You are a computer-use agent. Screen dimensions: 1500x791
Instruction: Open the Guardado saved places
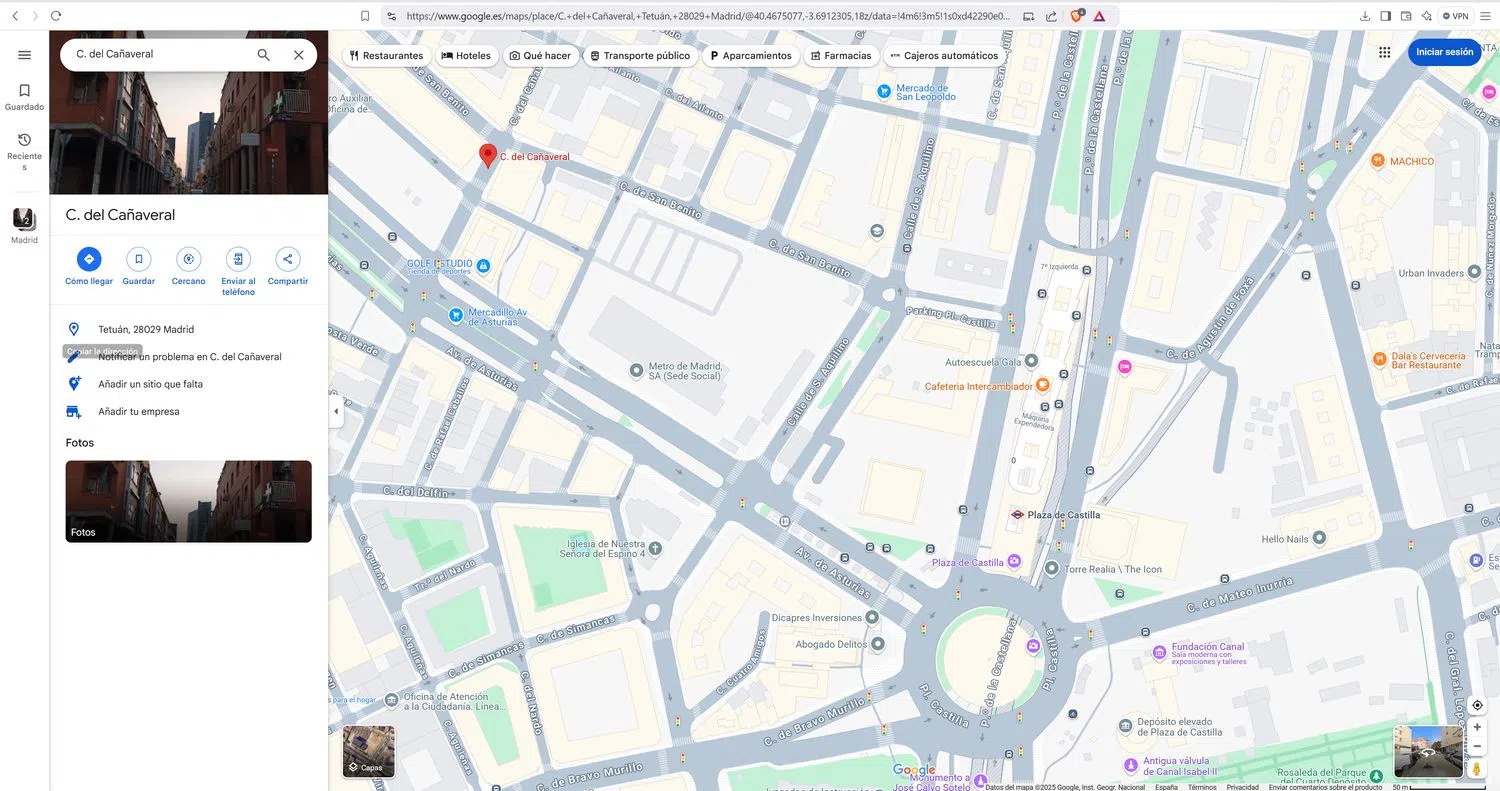(25, 97)
